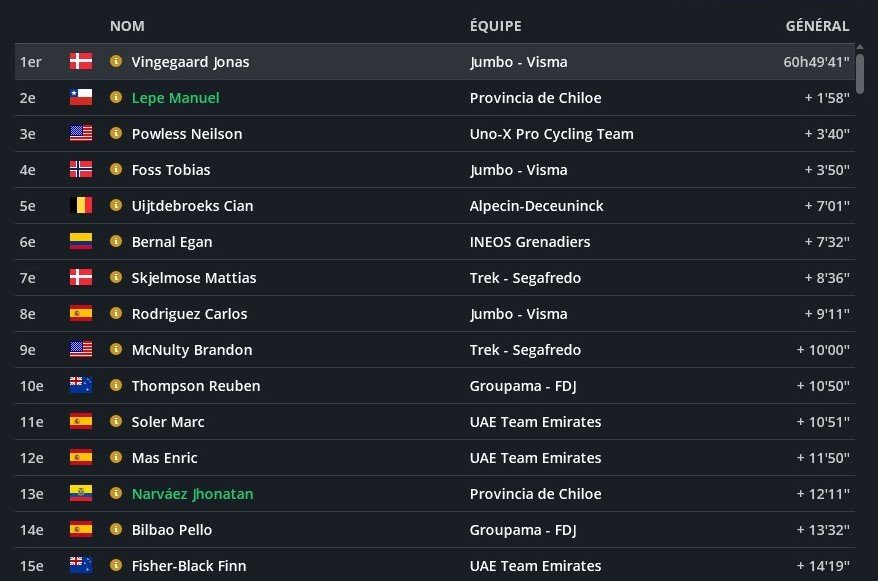Open info icon beside Thompson Reuben

(x=116, y=386)
